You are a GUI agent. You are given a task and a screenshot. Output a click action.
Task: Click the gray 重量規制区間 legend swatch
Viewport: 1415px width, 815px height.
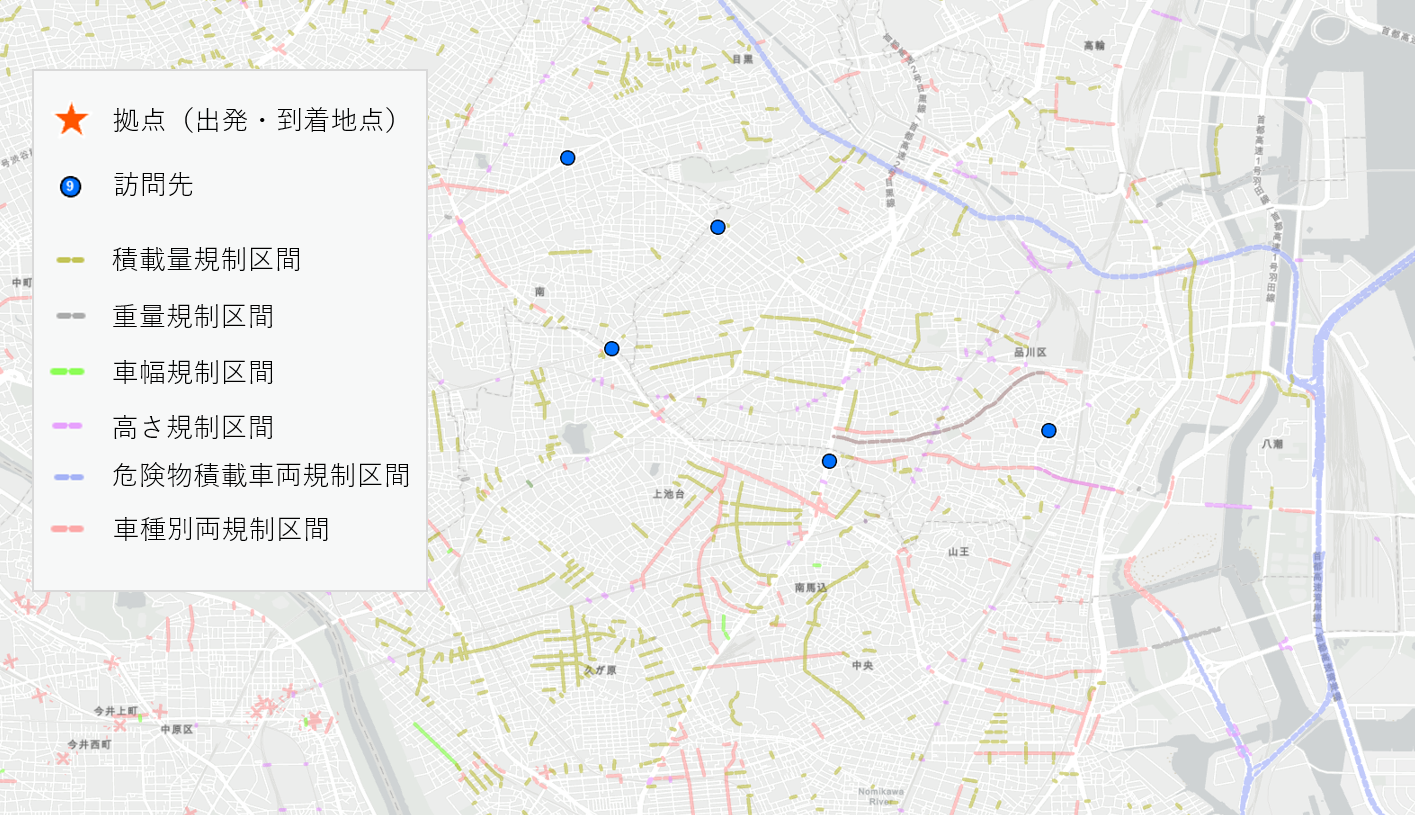point(70,316)
